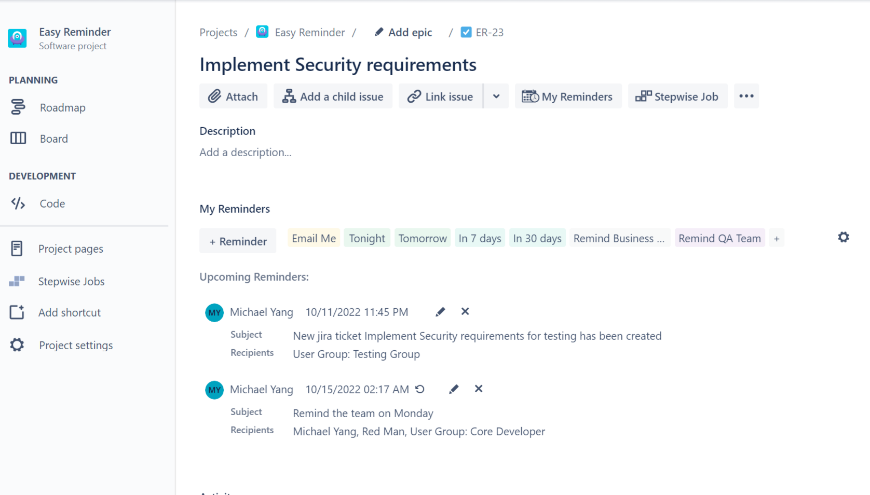Open the Code section in sidebar
This screenshot has width=870, height=495.
52,204
